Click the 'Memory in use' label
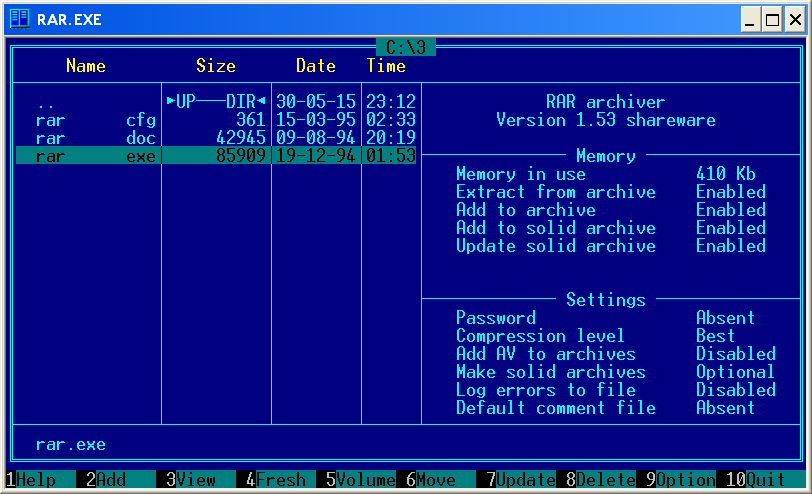 click(x=521, y=173)
